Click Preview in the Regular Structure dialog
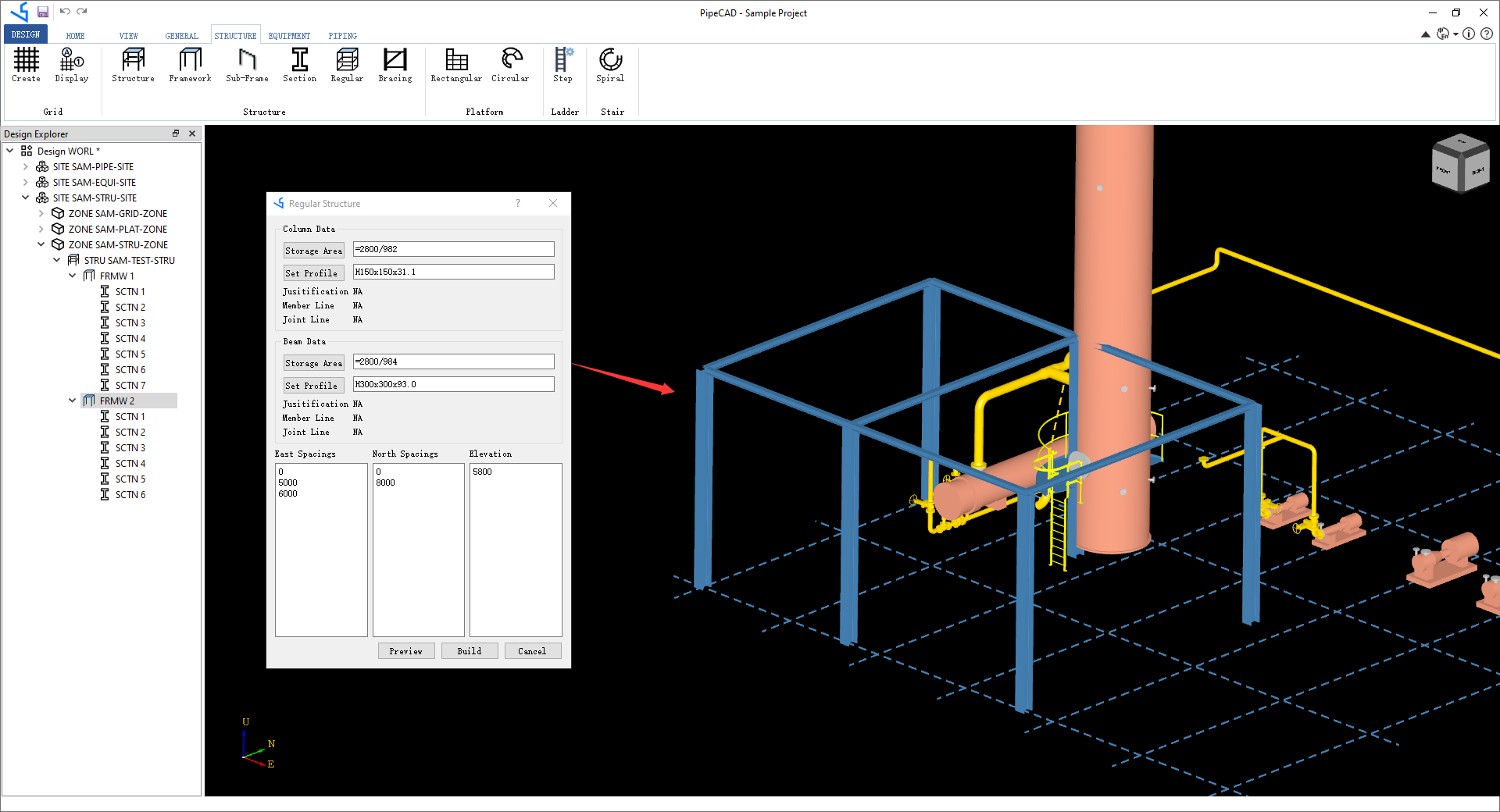The image size is (1500, 812). pyautogui.click(x=405, y=650)
